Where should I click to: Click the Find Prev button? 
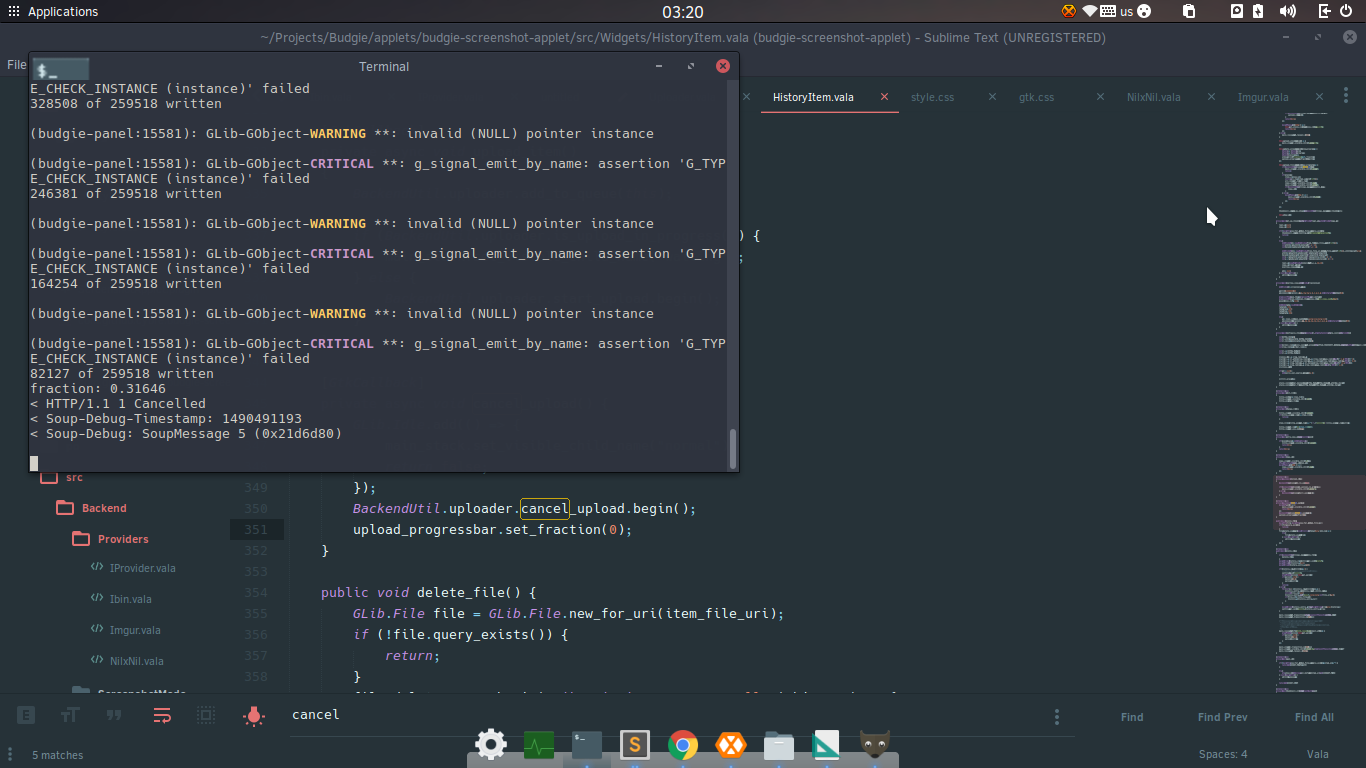(1222, 717)
